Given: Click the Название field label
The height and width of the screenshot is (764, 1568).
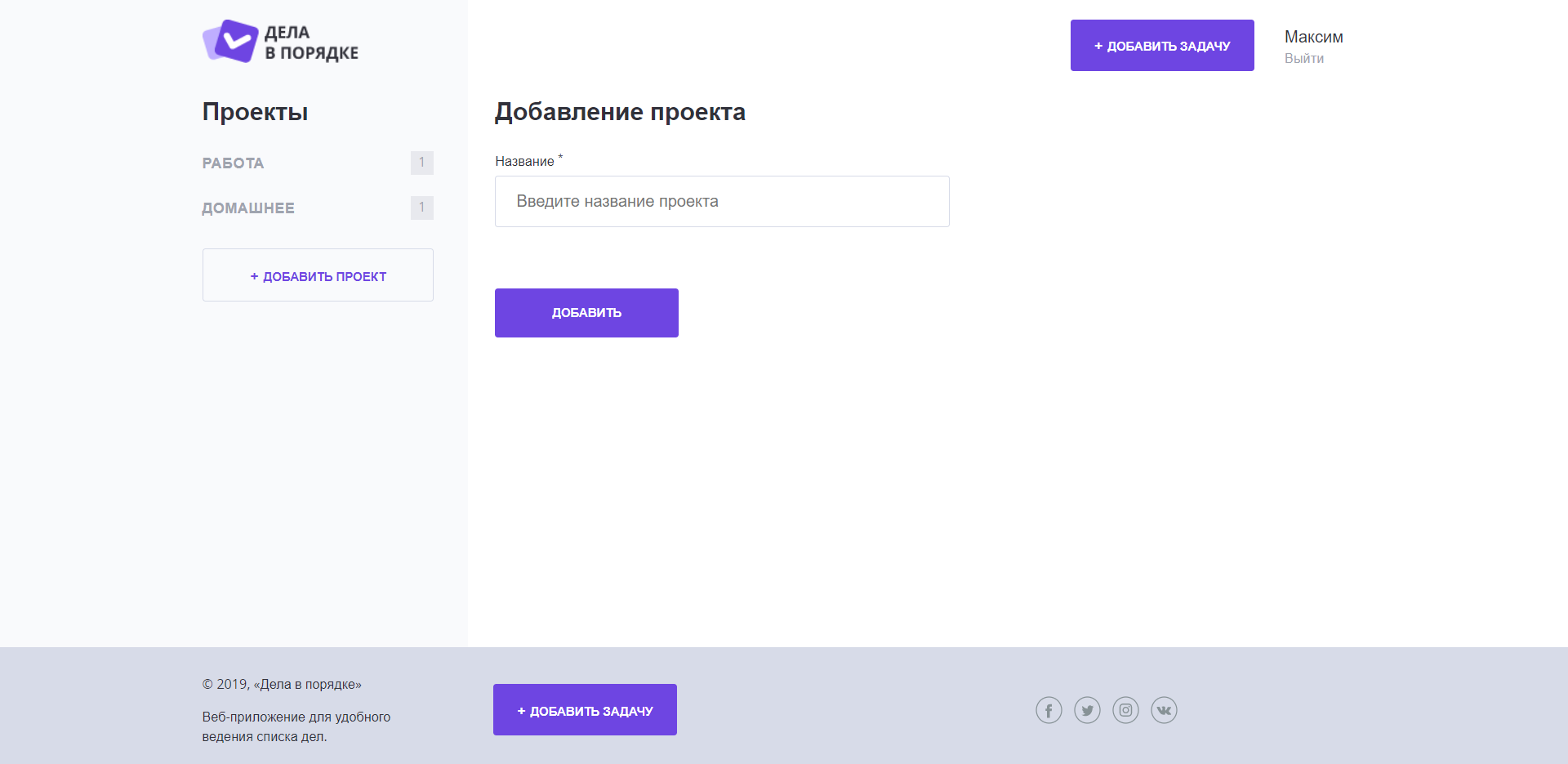Looking at the screenshot, I should pyautogui.click(x=525, y=162).
